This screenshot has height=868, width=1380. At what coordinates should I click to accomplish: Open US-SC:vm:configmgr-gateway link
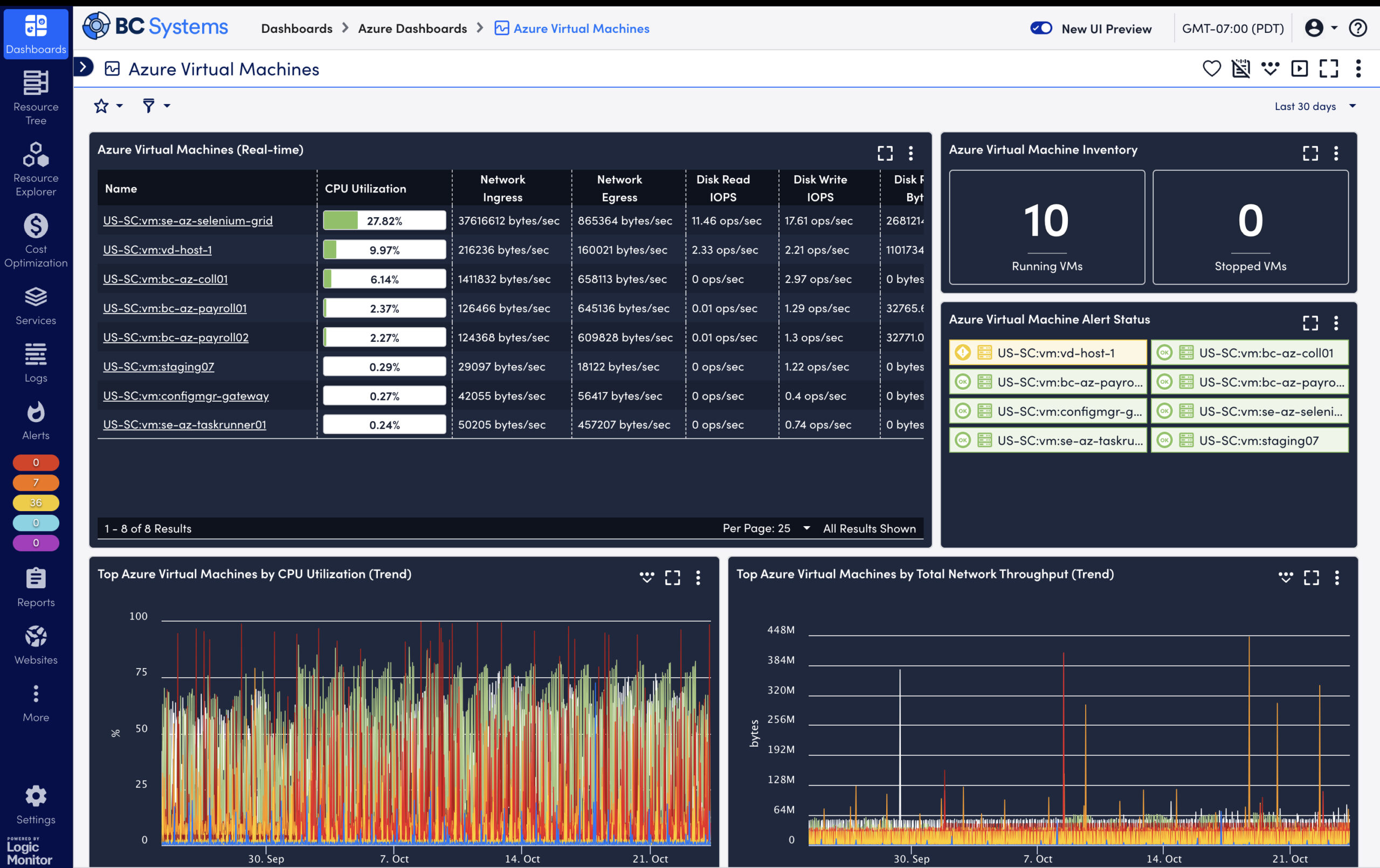tap(185, 396)
